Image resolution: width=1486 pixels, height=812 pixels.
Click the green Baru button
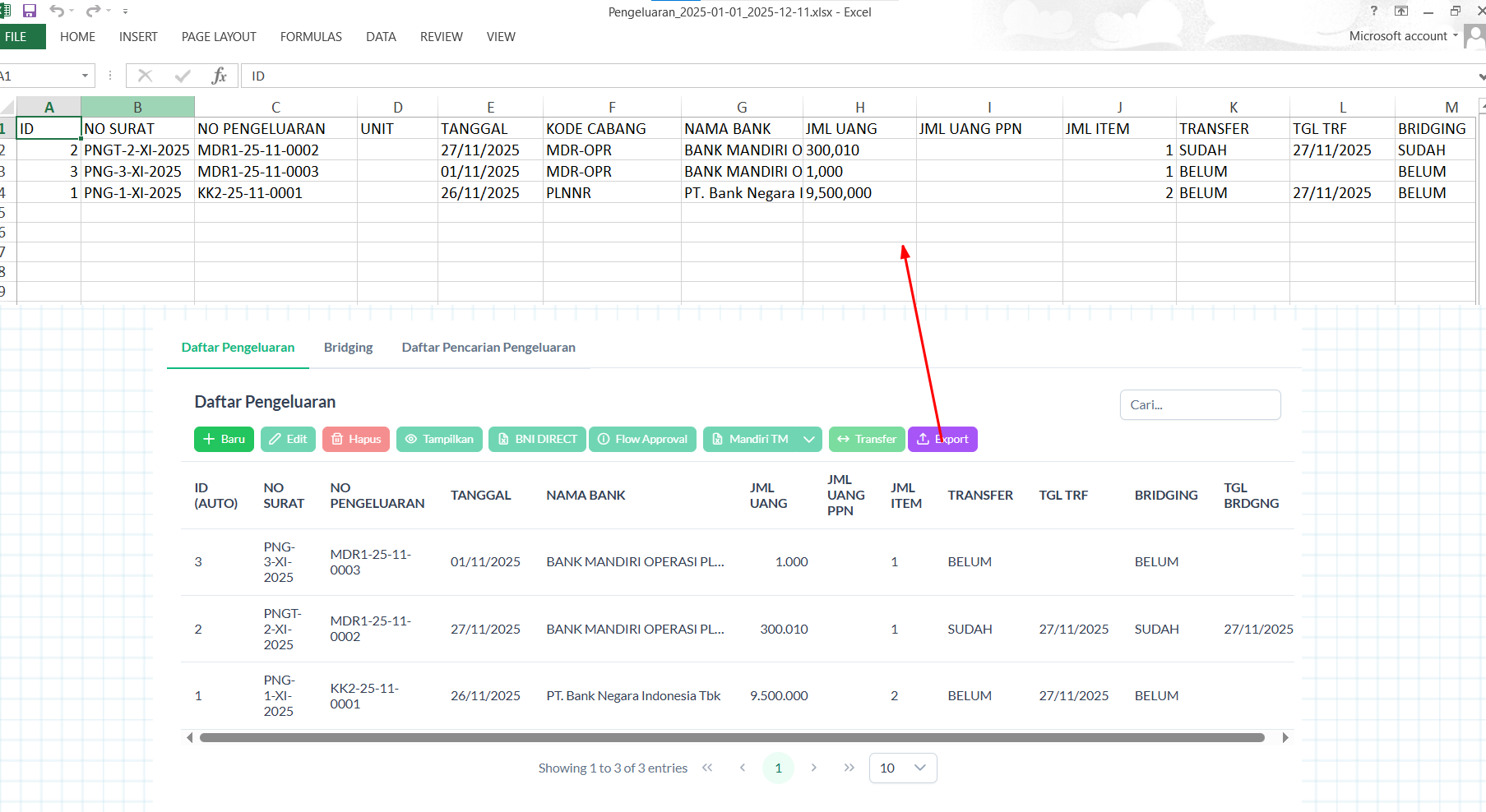pyautogui.click(x=224, y=439)
